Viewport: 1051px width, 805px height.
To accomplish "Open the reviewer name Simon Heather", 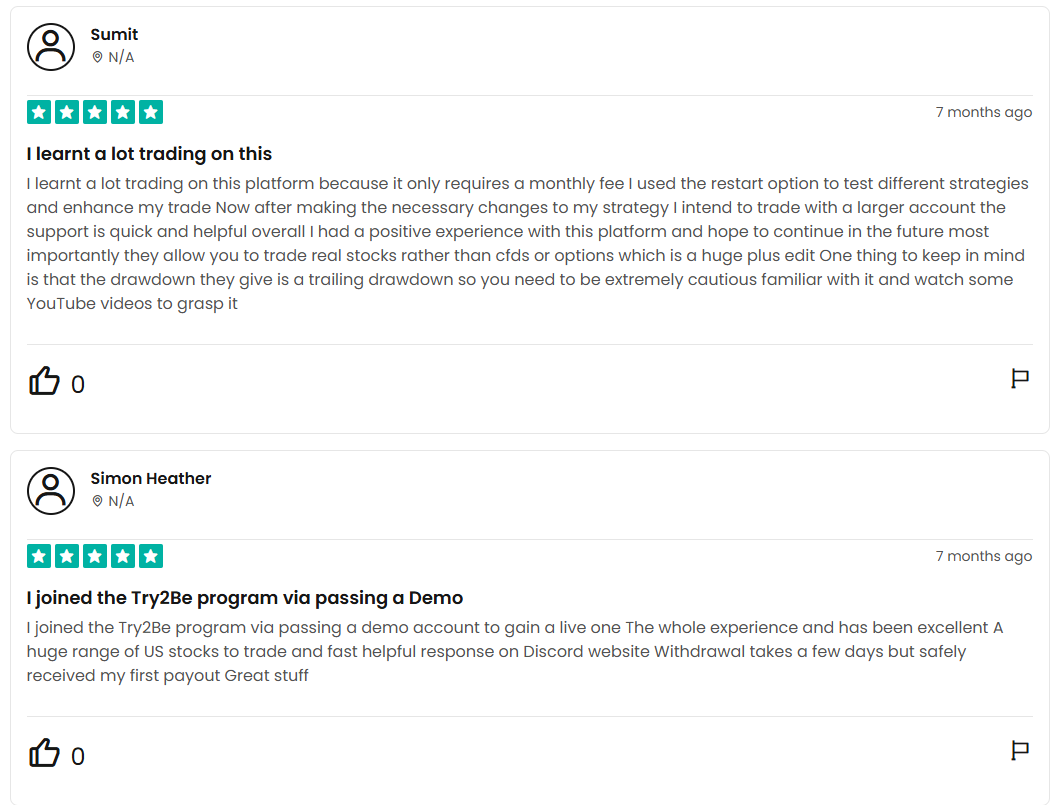I will (x=151, y=478).
